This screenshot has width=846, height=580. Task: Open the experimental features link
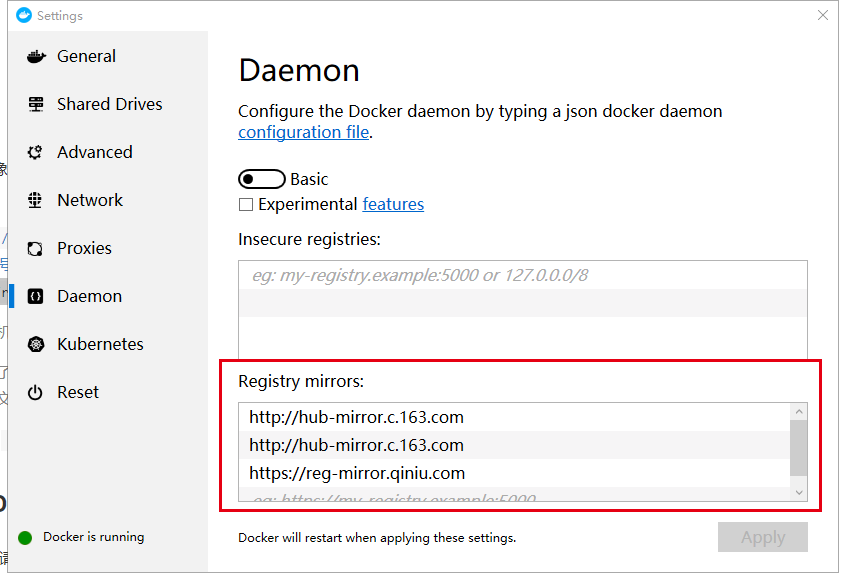(393, 205)
